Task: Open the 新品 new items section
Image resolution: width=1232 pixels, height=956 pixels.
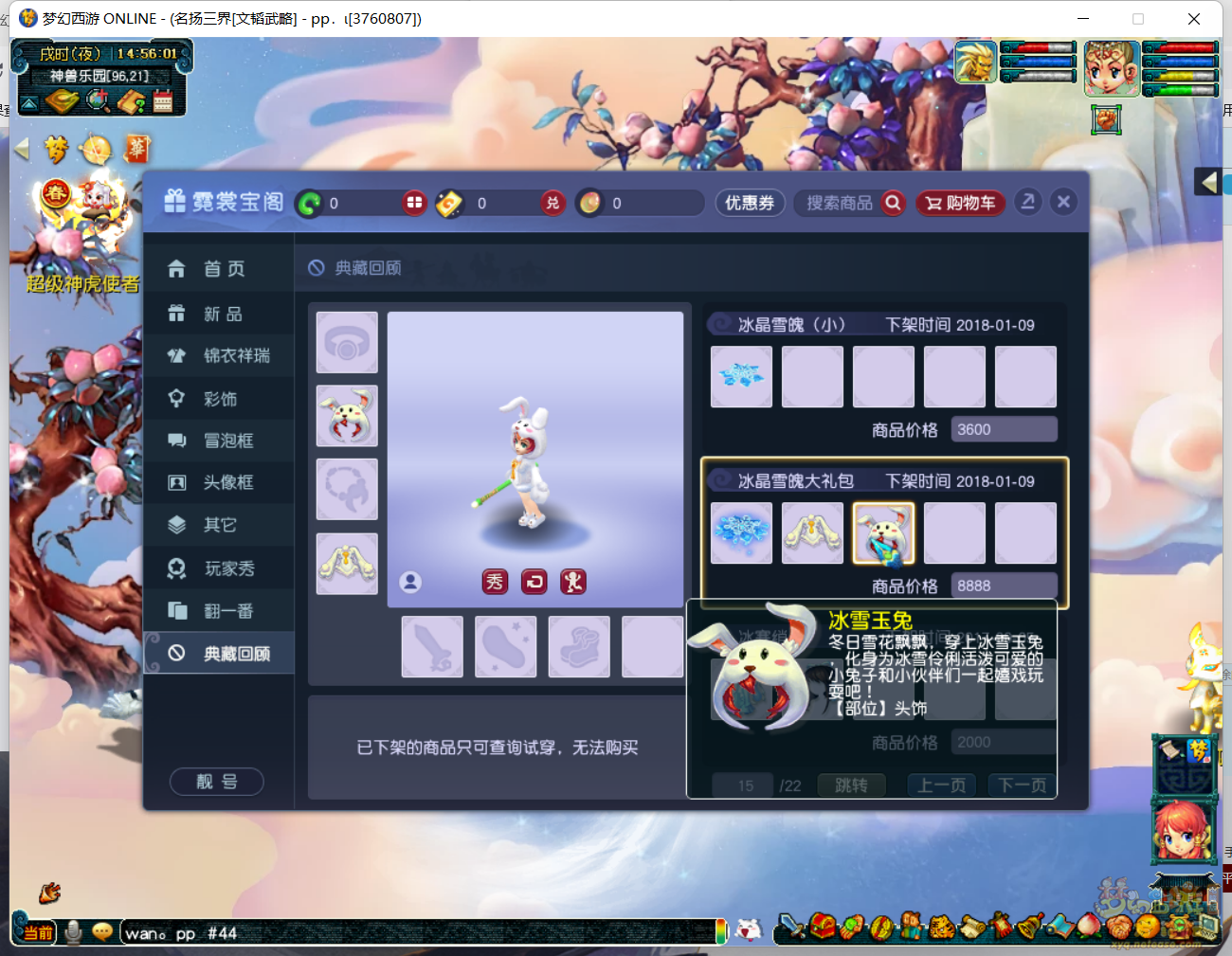Action: [218, 314]
